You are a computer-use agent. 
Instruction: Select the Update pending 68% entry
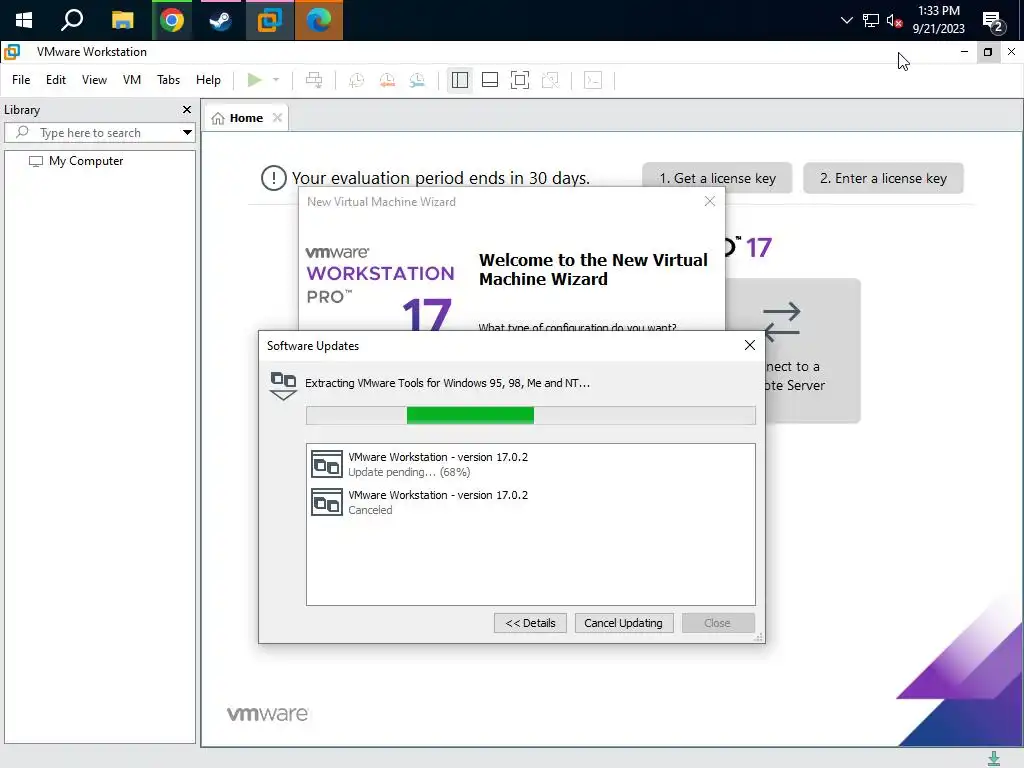531,464
